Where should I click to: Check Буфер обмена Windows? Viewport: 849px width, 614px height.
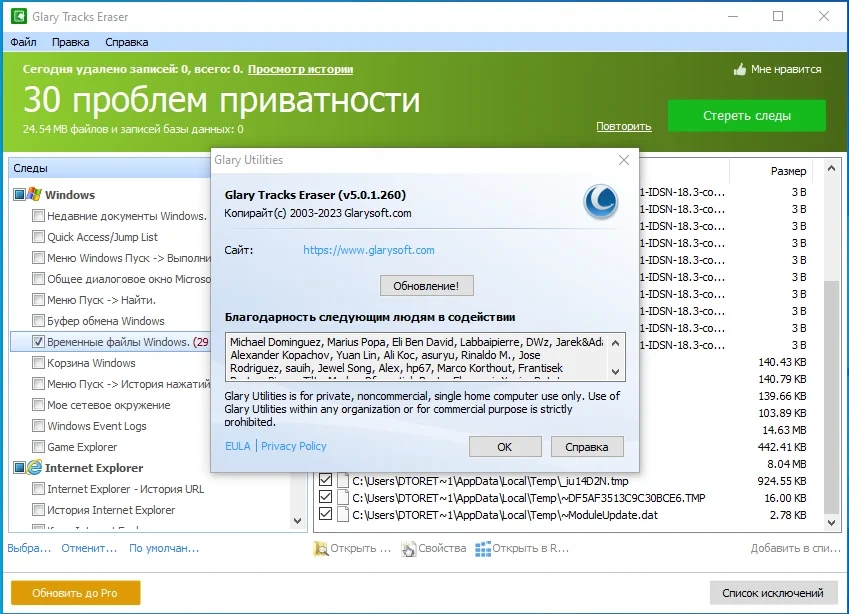(38, 321)
